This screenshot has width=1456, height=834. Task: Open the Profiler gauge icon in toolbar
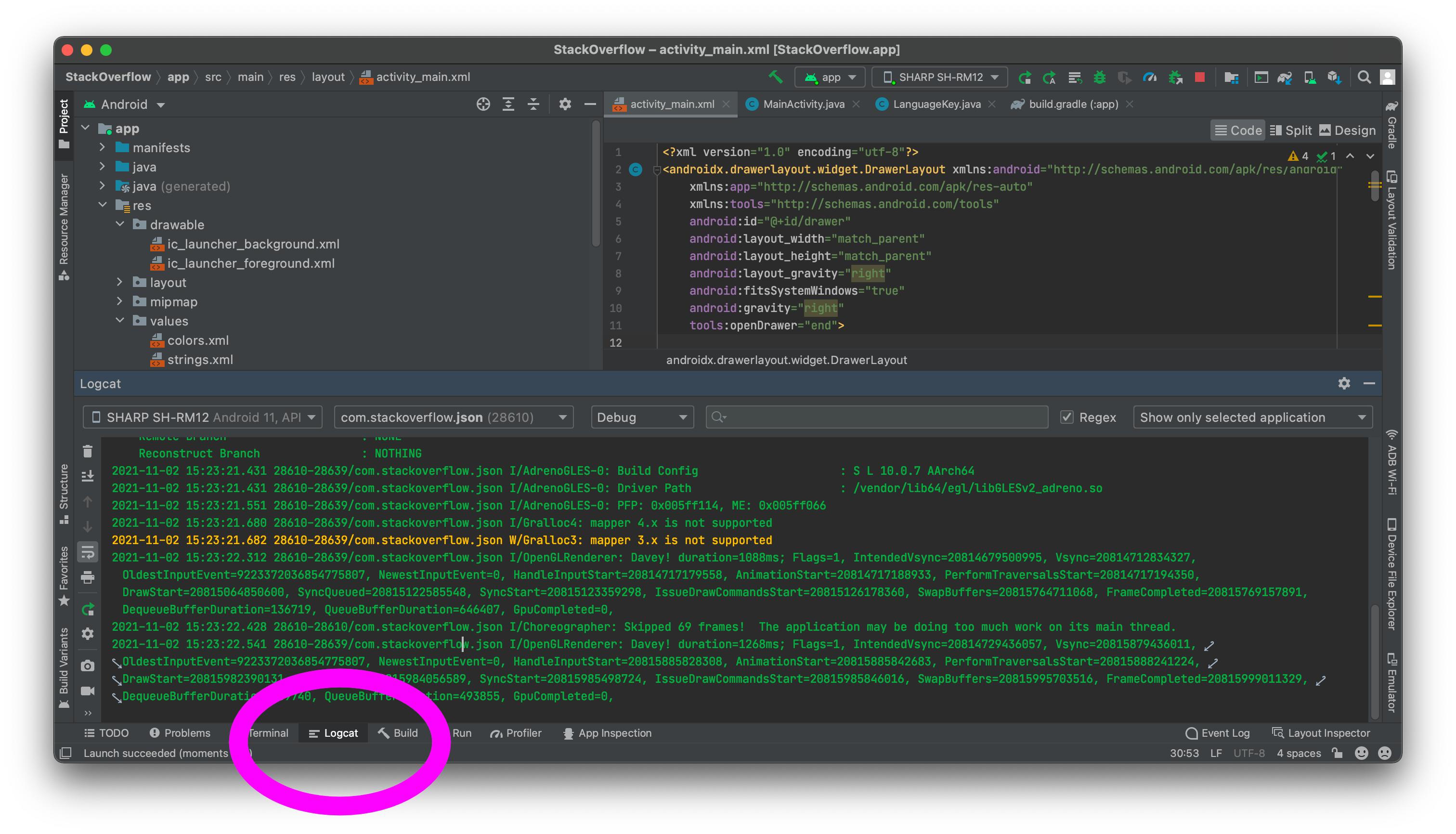[1150, 78]
